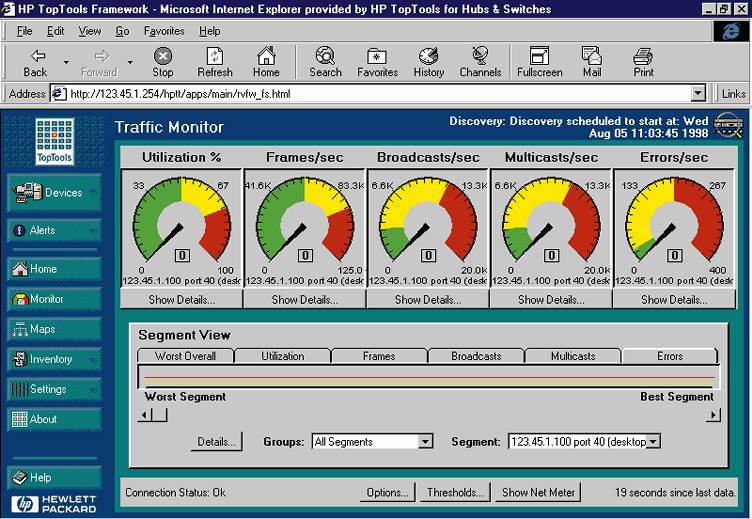Open the Address bar dropdown arrow
This screenshot has width=752, height=519.
698,93
